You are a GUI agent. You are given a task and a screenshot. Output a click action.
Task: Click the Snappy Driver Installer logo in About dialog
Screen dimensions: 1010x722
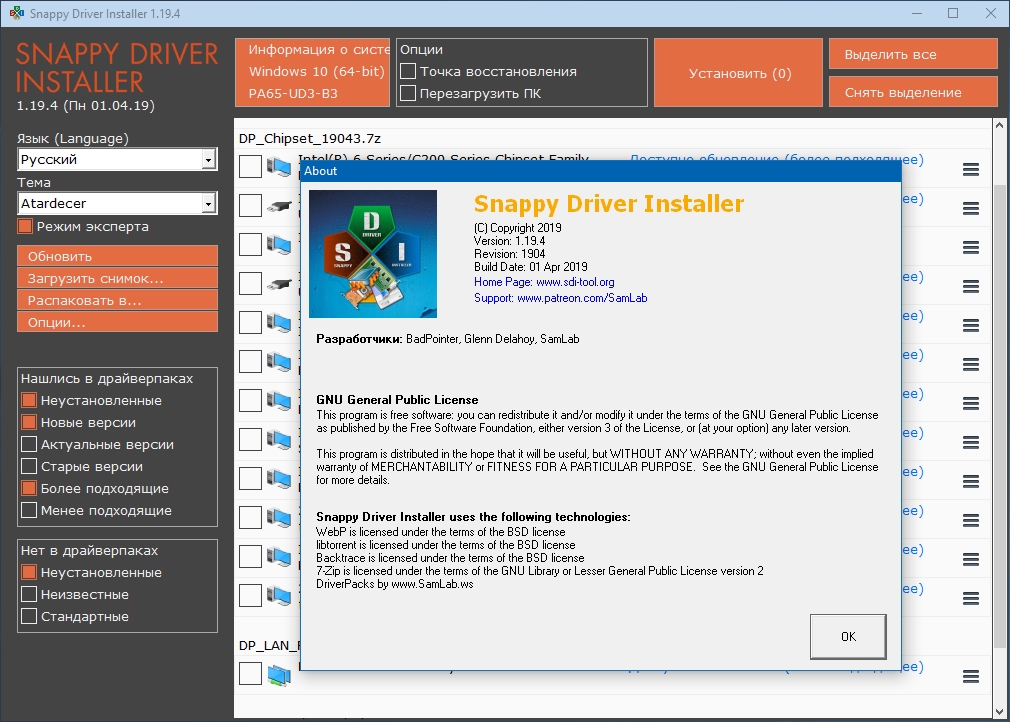click(373, 247)
